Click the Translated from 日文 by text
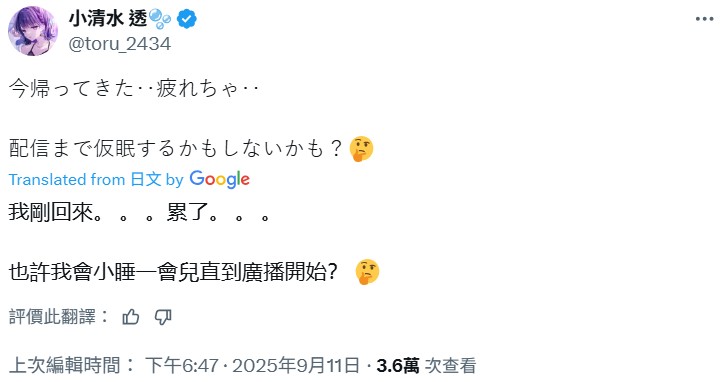 coord(96,179)
